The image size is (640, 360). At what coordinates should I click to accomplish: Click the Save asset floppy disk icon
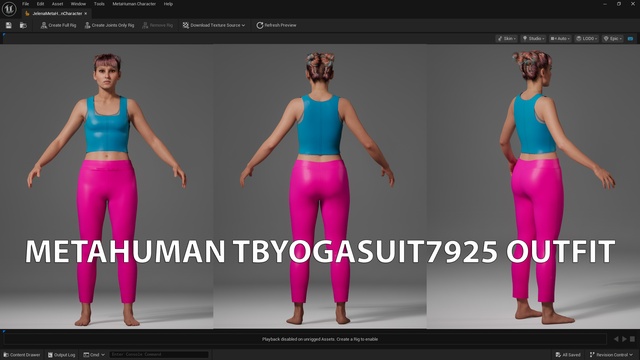[x=9, y=25]
